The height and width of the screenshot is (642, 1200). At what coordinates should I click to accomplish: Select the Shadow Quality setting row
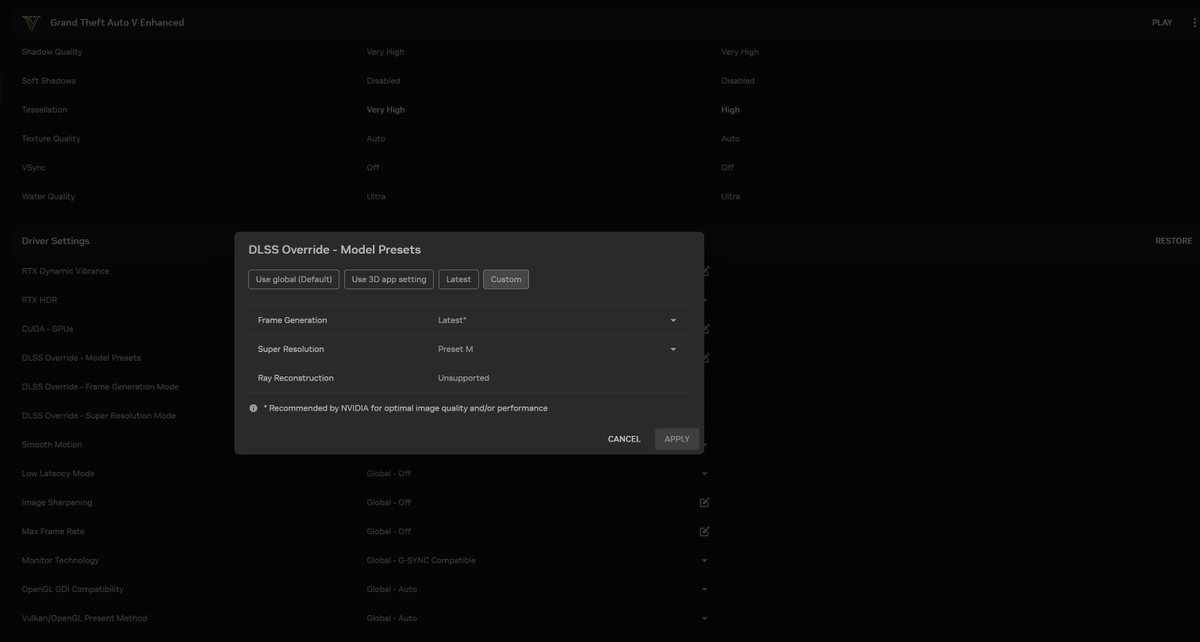tap(600, 52)
